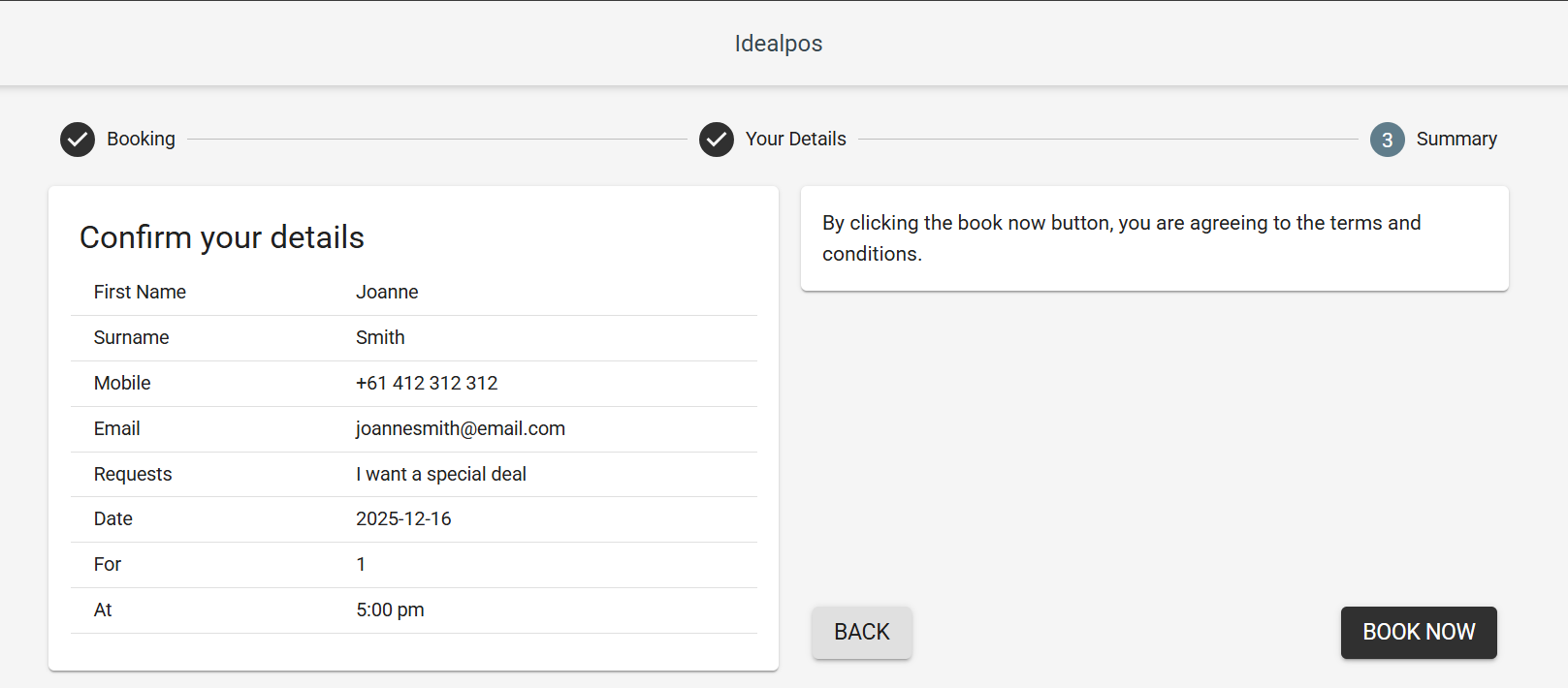Go back using the BACK button

(861, 632)
